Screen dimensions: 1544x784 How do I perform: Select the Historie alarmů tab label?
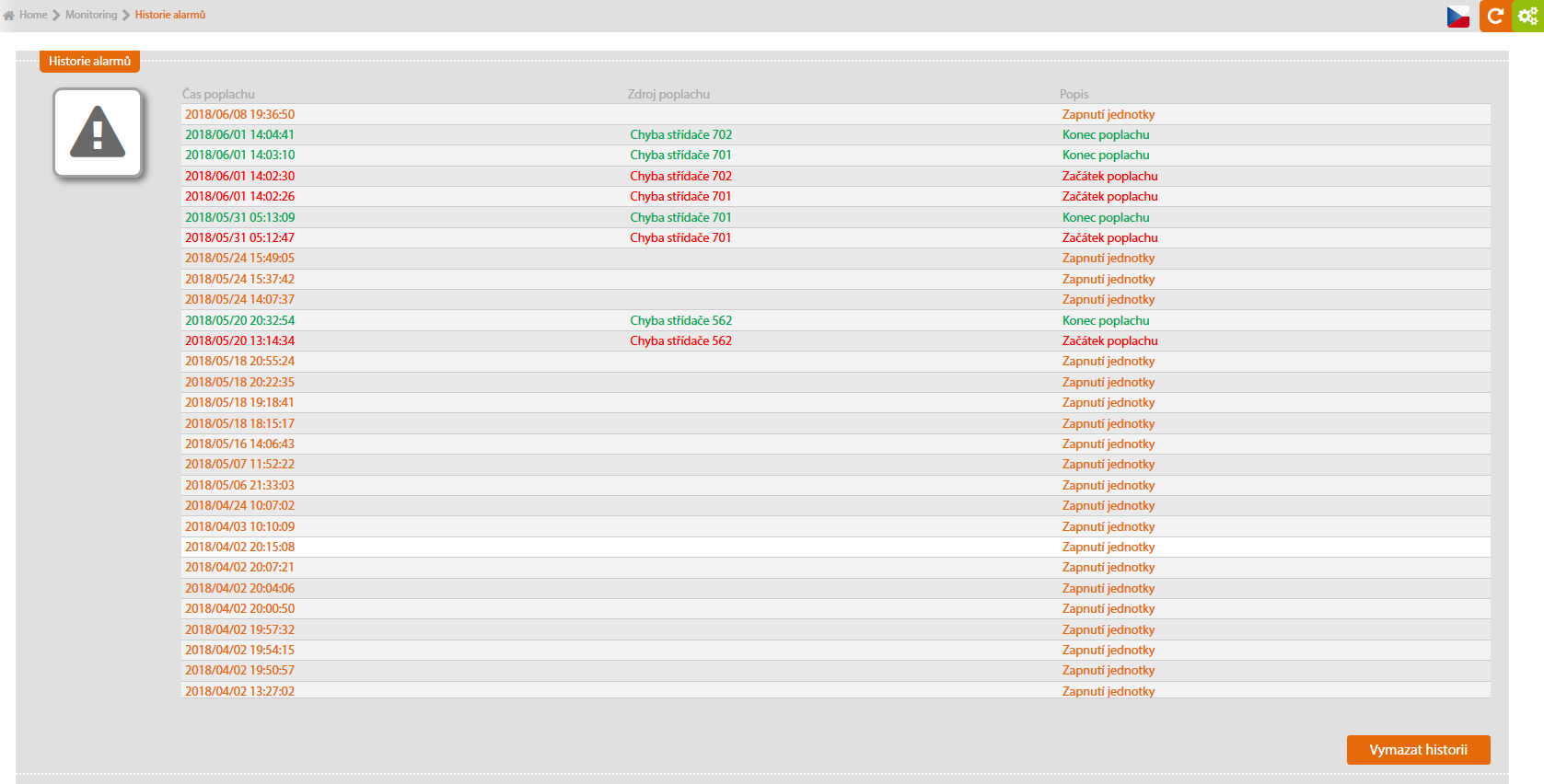89,62
